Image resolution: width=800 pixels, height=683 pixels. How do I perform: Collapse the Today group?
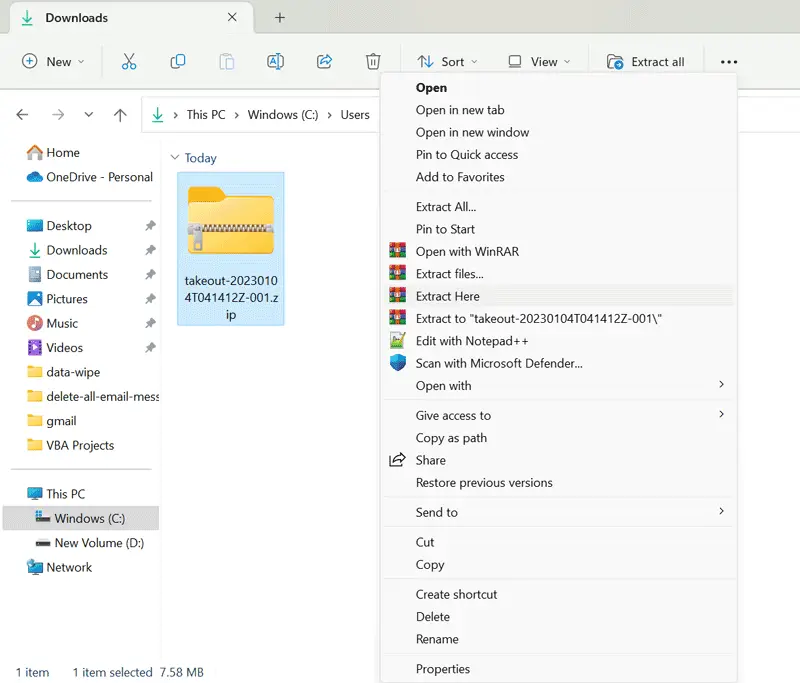(x=175, y=158)
